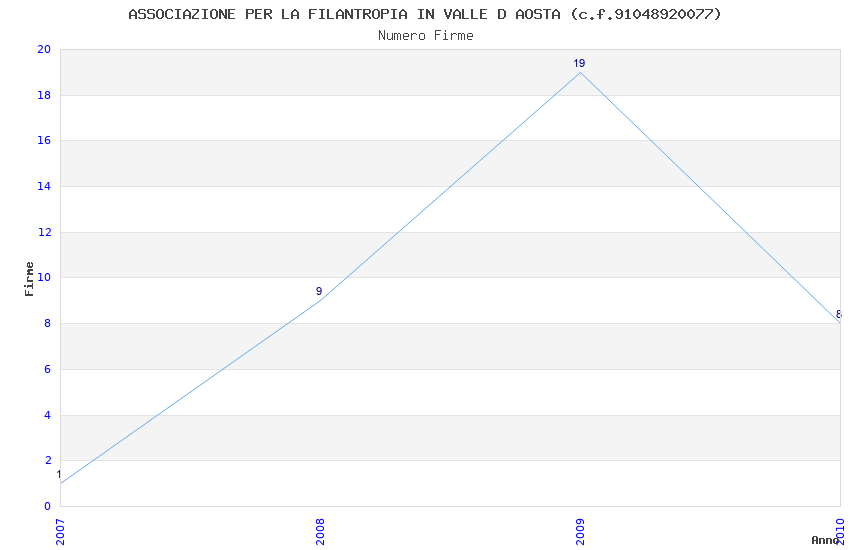Select x-axis label 2010
The height and width of the screenshot is (550, 850).
tap(840, 532)
